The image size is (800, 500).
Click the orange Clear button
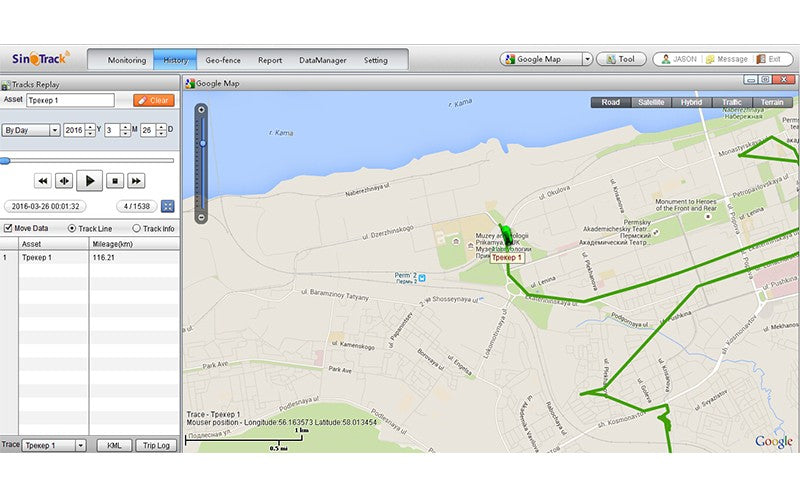click(154, 101)
